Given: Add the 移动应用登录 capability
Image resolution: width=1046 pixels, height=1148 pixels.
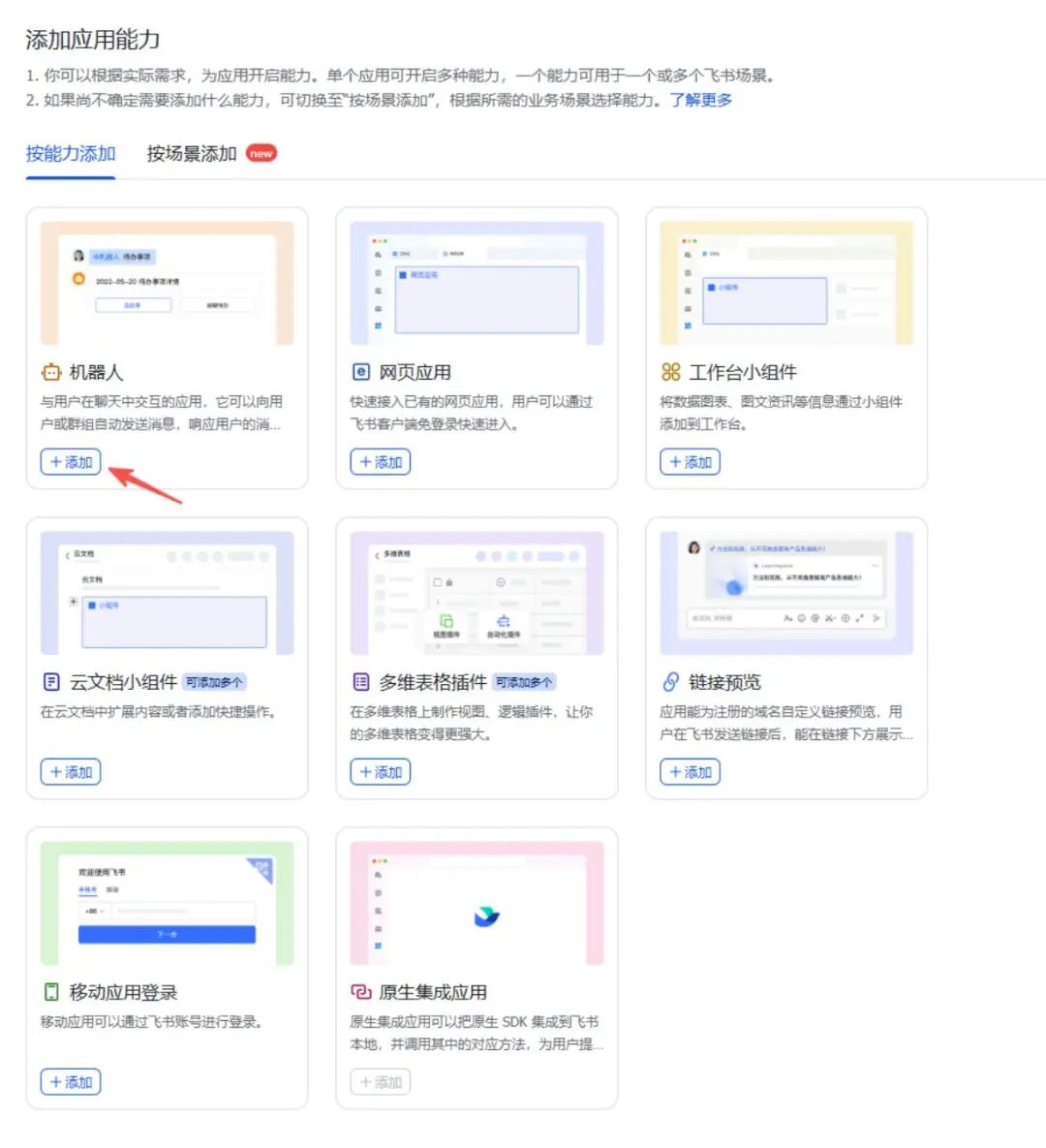Looking at the screenshot, I should tap(71, 1082).
